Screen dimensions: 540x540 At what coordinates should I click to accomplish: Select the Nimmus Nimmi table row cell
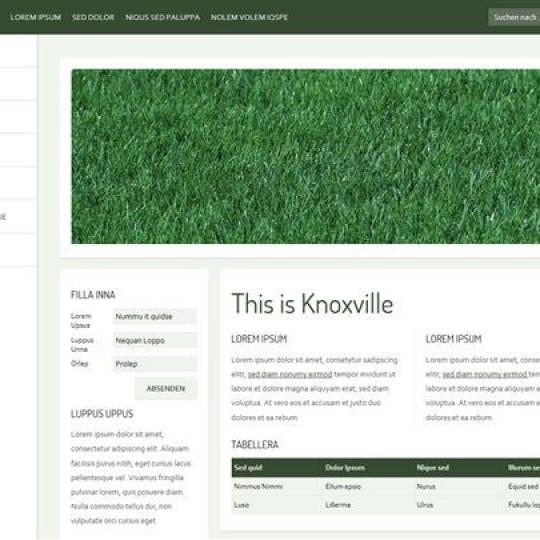[258, 486]
